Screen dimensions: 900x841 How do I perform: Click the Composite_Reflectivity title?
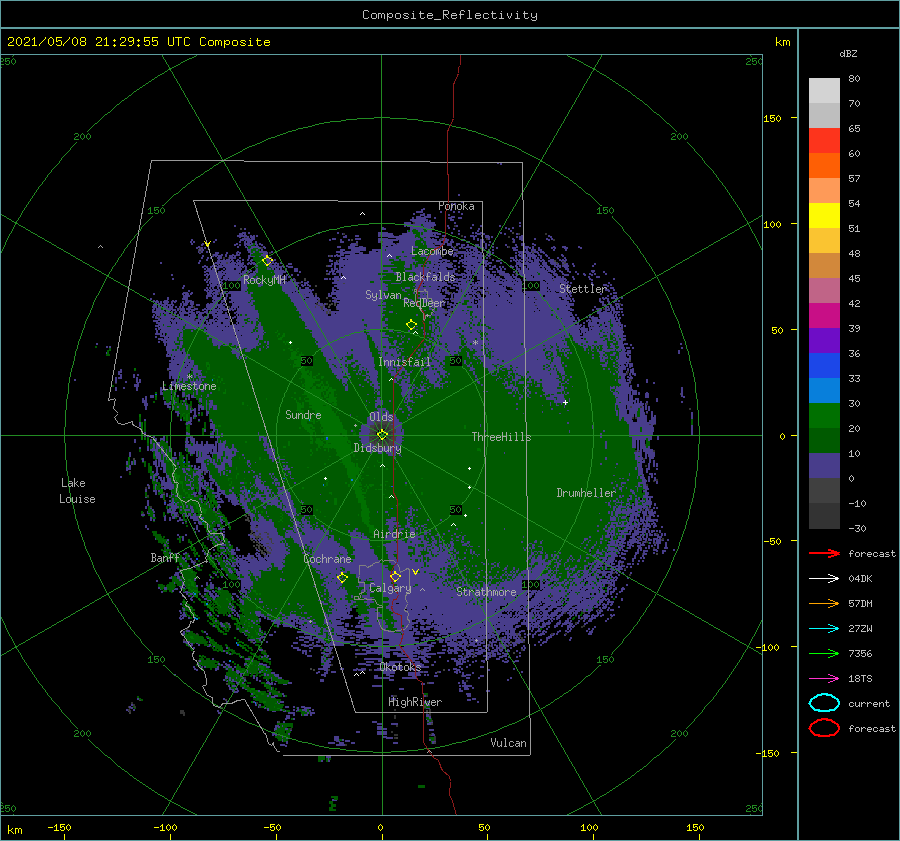pos(450,15)
